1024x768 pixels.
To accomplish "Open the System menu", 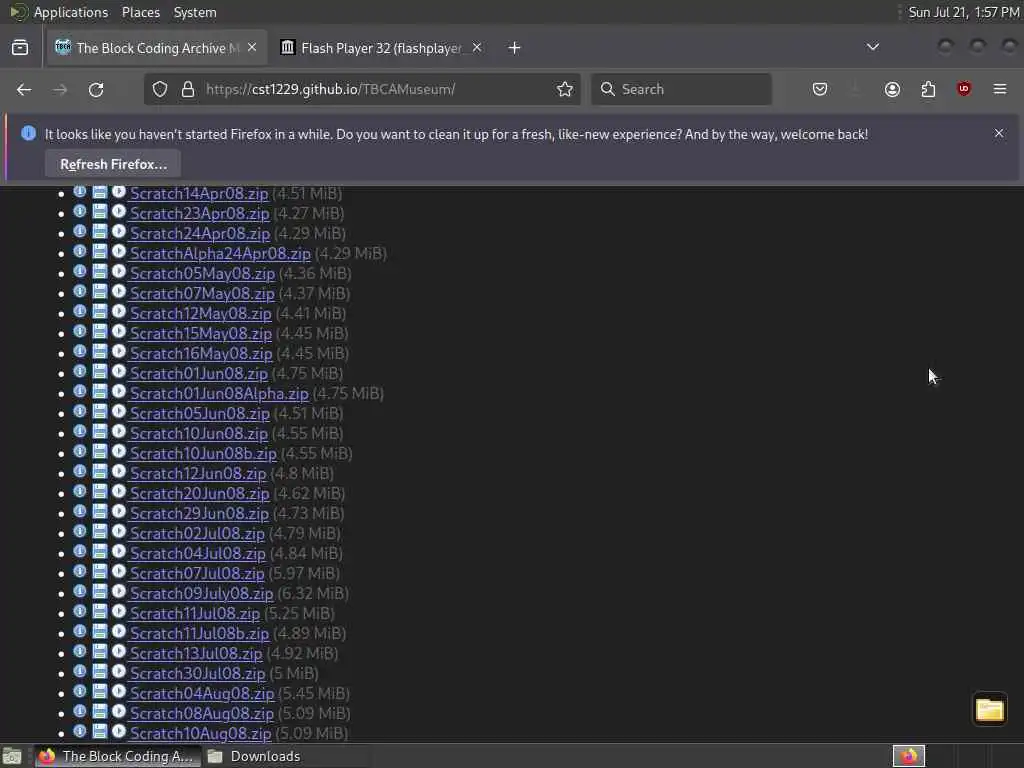I will coord(195,12).
